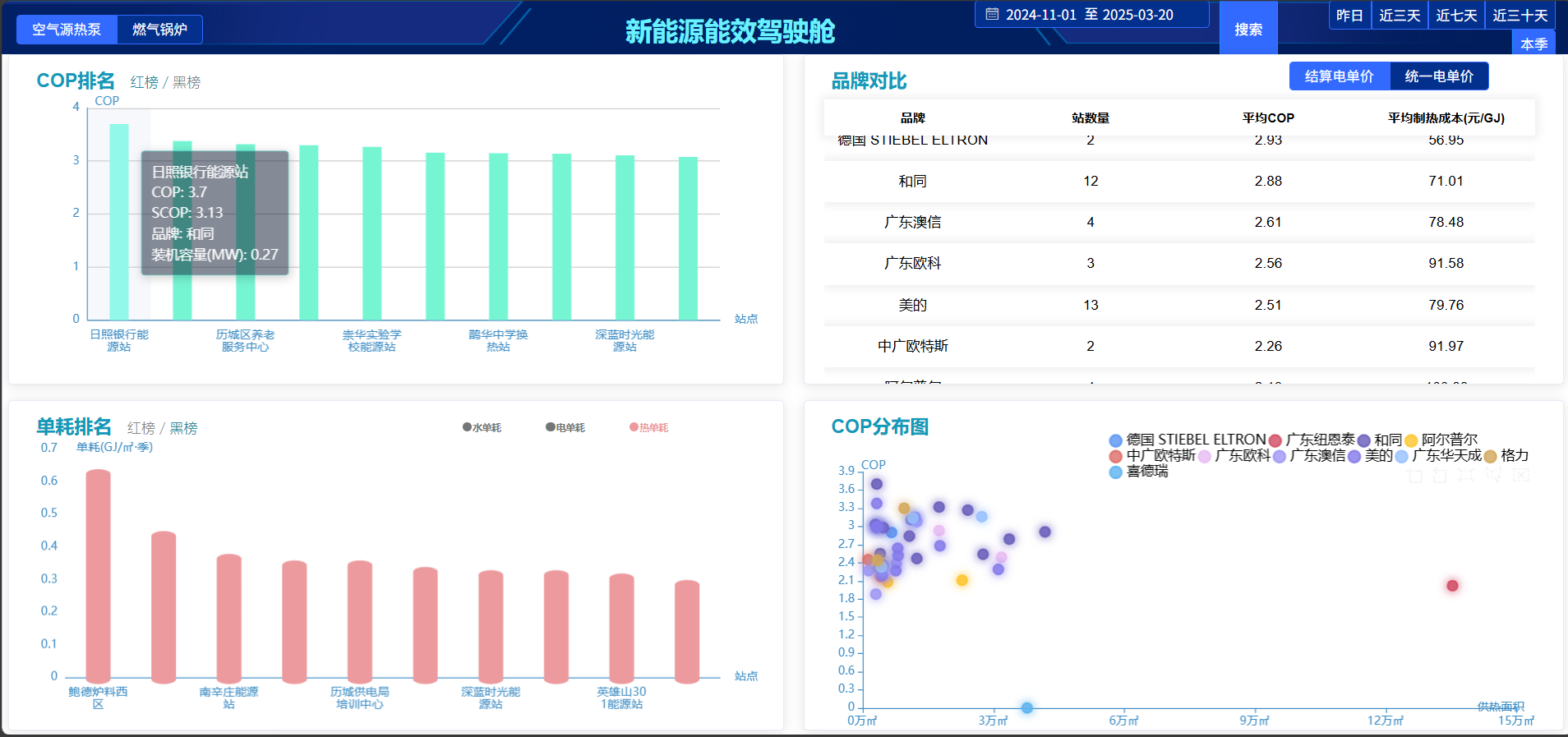Click the zoom reset icon in the COP分布图 toolbox
The height and width of the screenshot is (737, 1568).
(x=1440, y=475)
